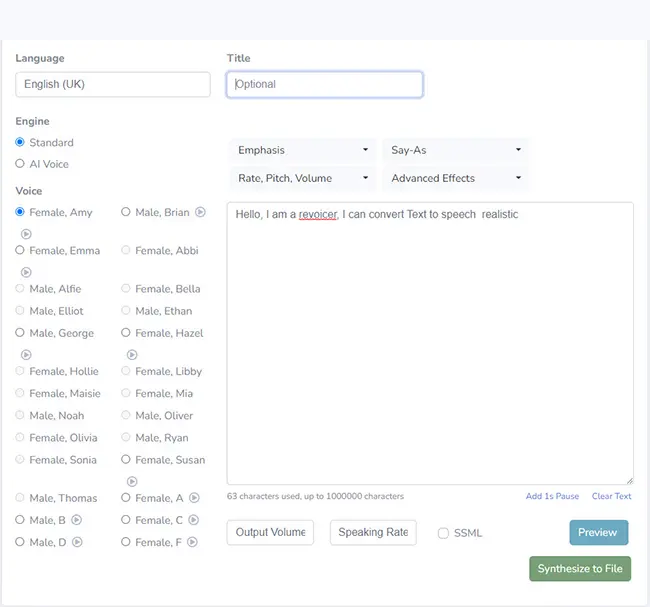Play the Female, F voice sample
The width and height of the screenshot is (650, 607).
coord(193,542)
